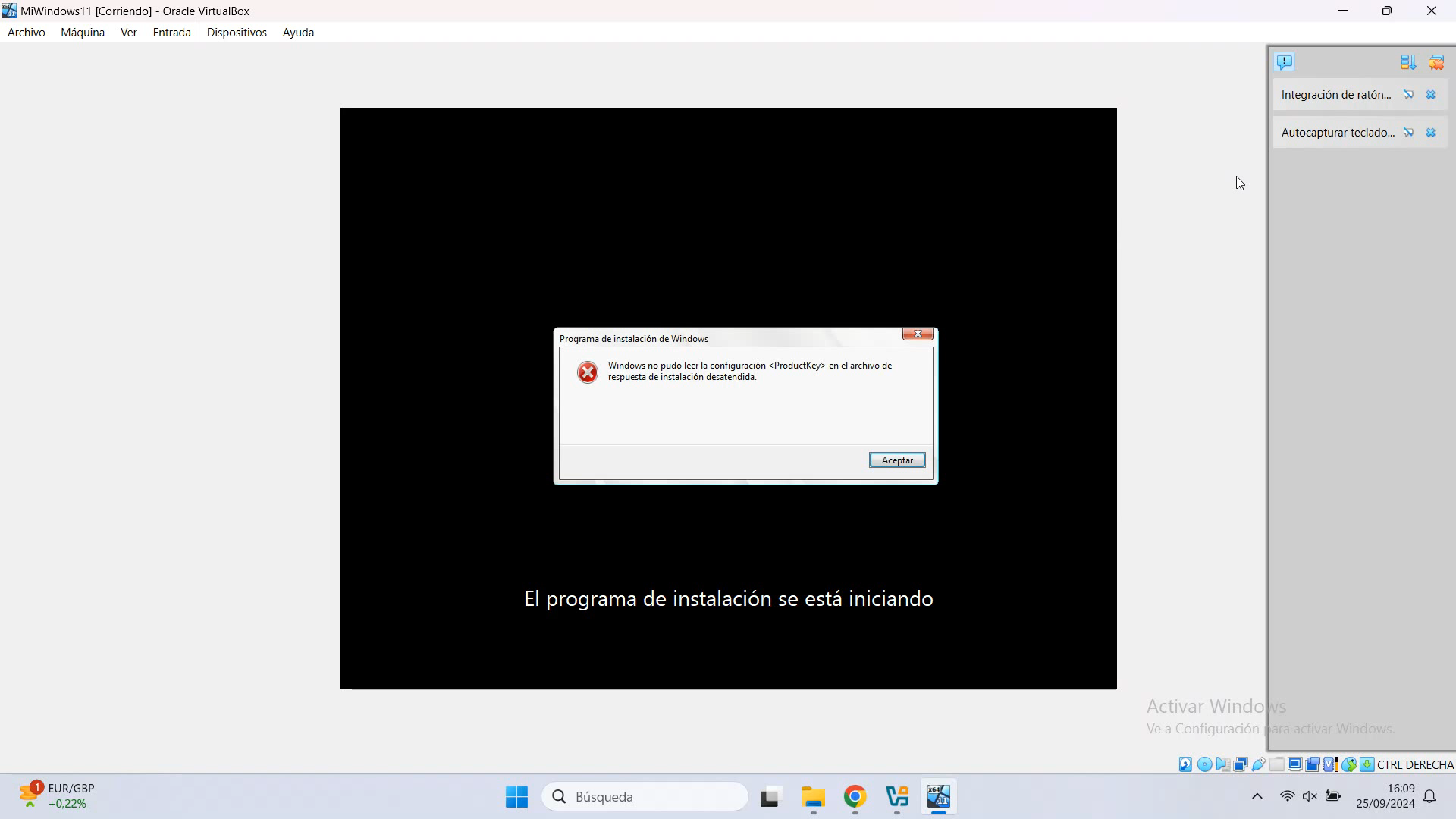Click the recording status icon
Viewport: 1456px width, 819px height.
(x=1313, y=764)
